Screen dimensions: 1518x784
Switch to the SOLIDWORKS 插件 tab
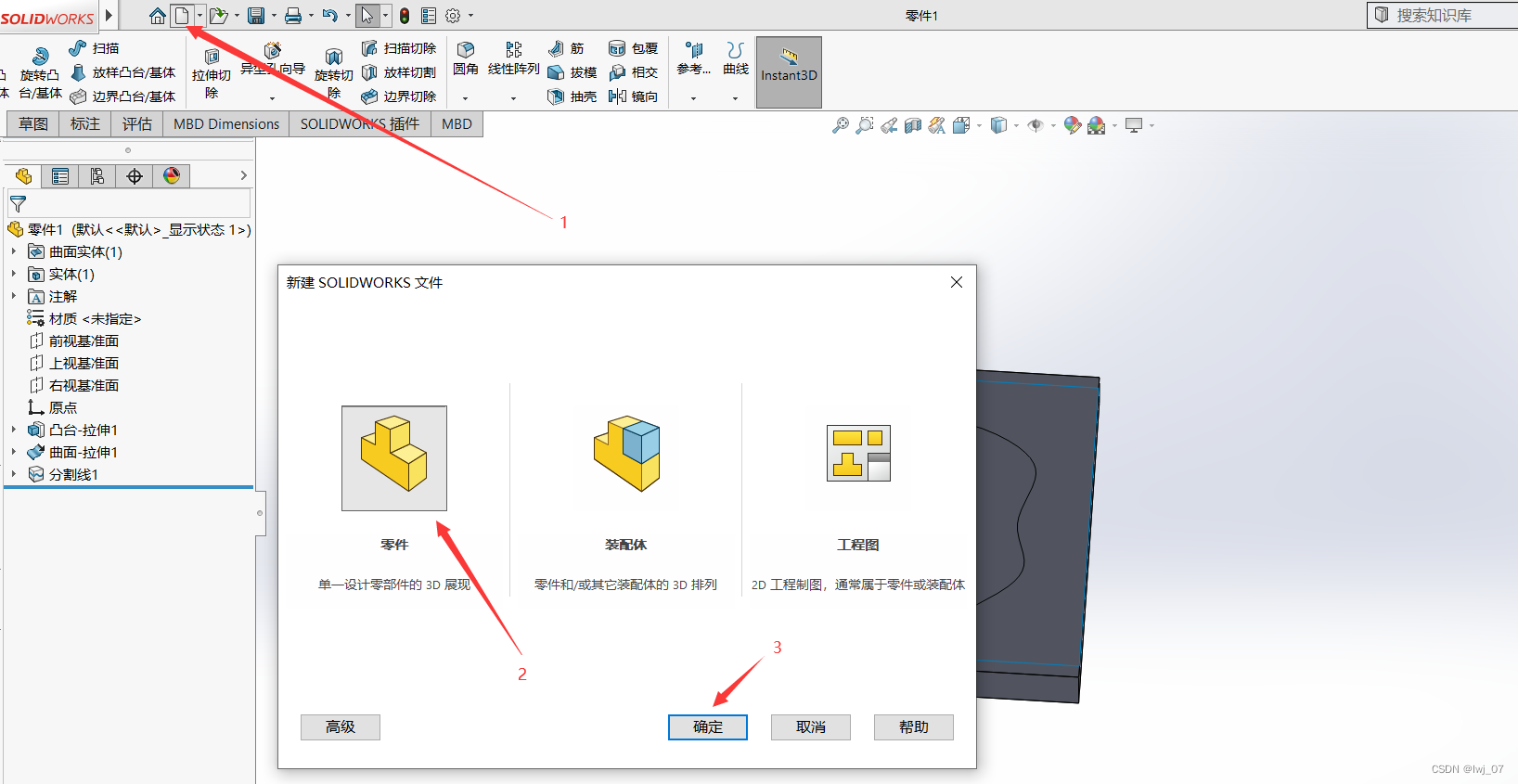360,123
